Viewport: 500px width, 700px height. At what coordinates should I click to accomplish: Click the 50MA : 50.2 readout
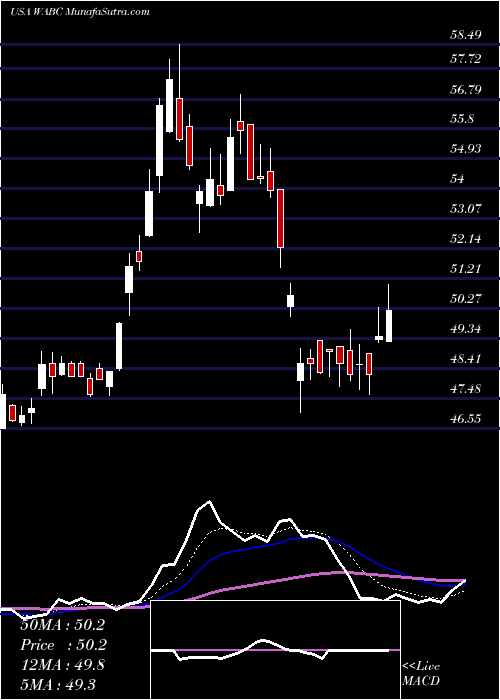[62, 625]
